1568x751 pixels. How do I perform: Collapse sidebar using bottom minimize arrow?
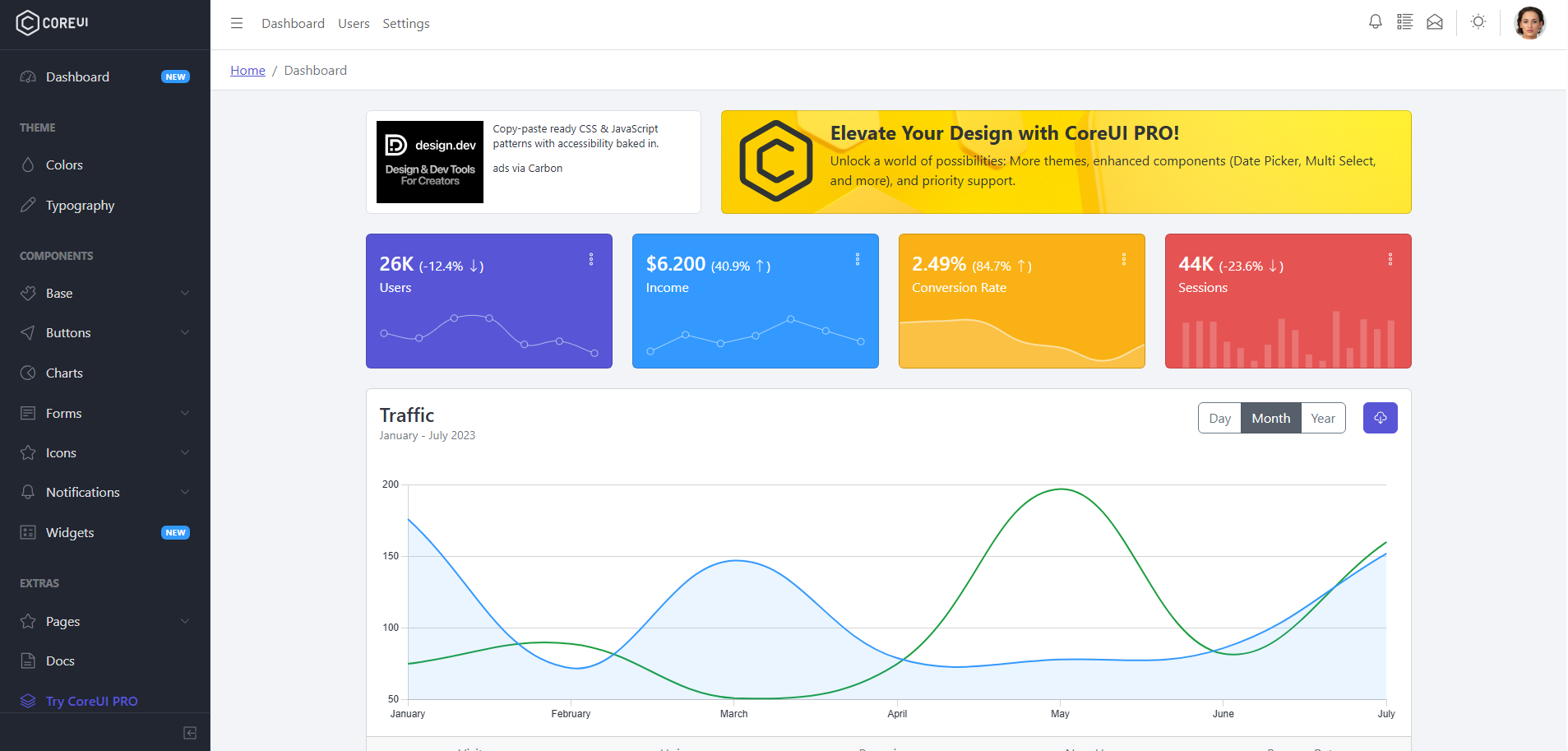[x=190, y=733]
